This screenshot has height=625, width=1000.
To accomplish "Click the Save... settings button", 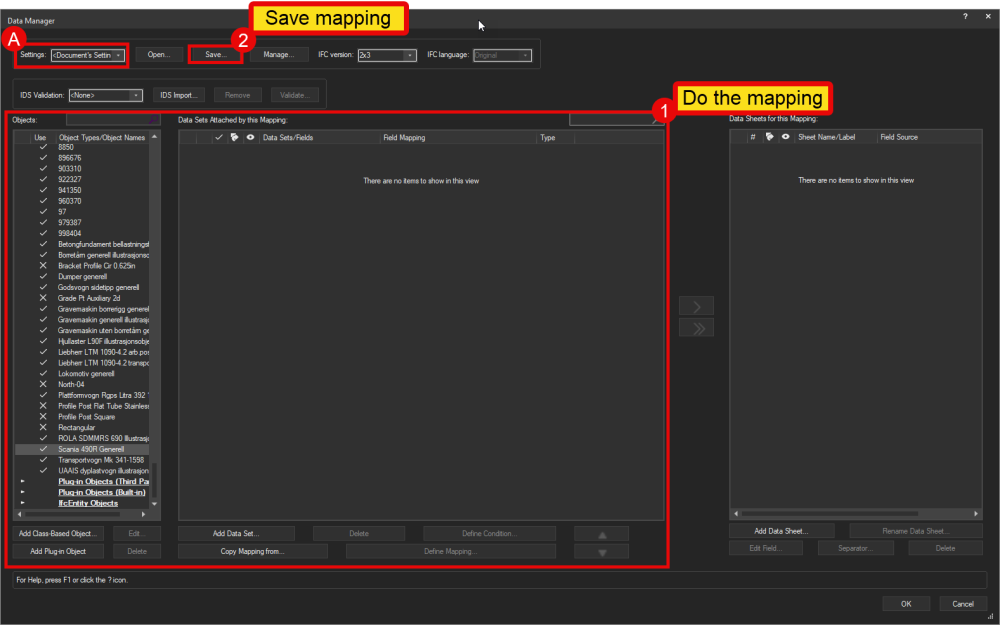I will pyautogui.click(x=216, y=55).
